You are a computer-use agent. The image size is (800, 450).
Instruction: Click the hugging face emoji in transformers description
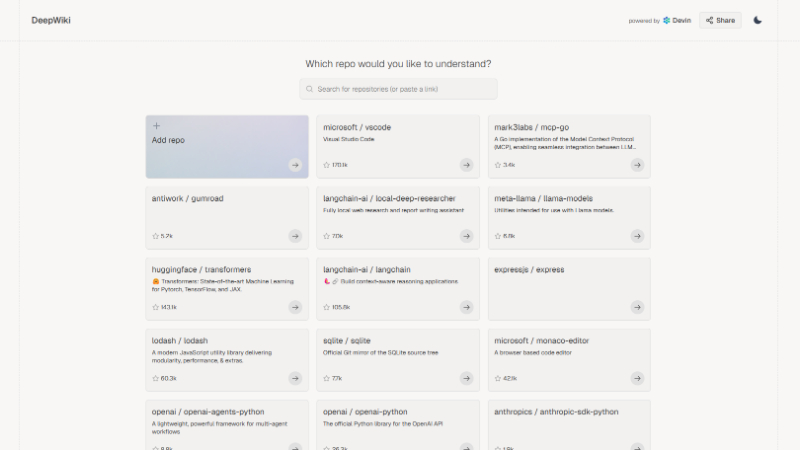(x=156, y=281)
